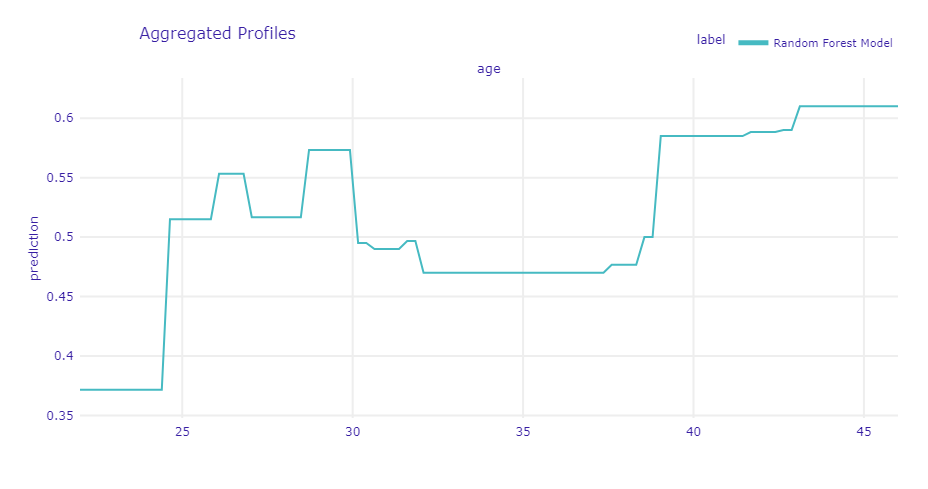Toggle Random Forest Model legend entry
The image size is (928, 489).
click(x=832, y=43)
